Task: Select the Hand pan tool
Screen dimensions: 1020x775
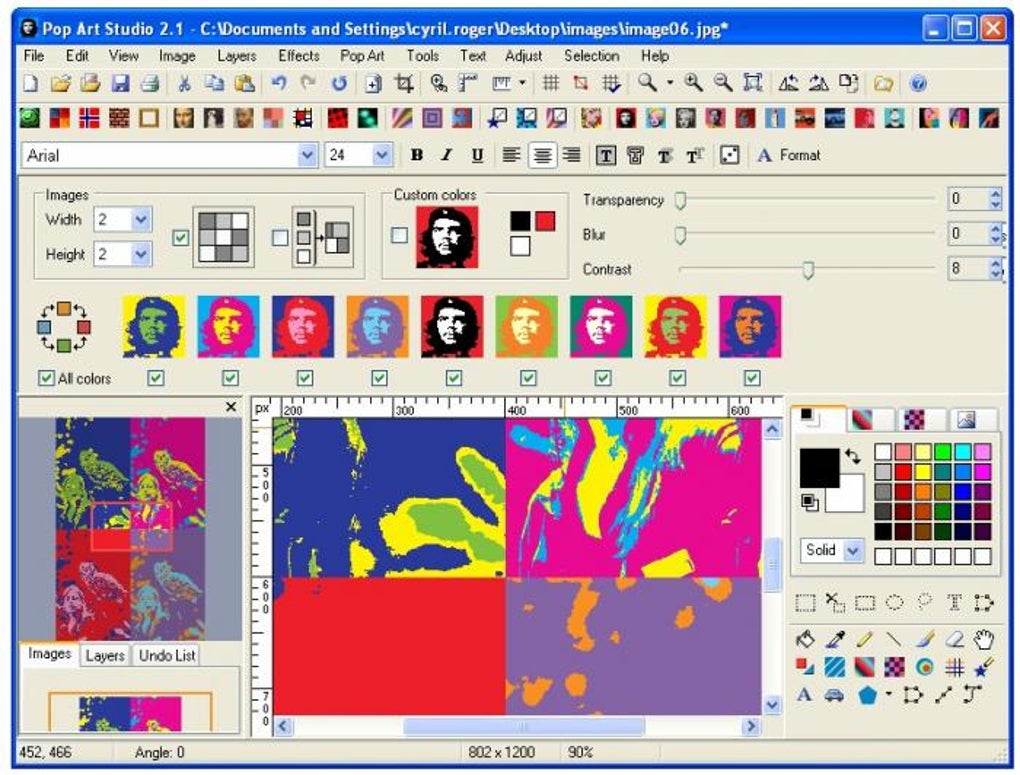Action: (984, 640)
